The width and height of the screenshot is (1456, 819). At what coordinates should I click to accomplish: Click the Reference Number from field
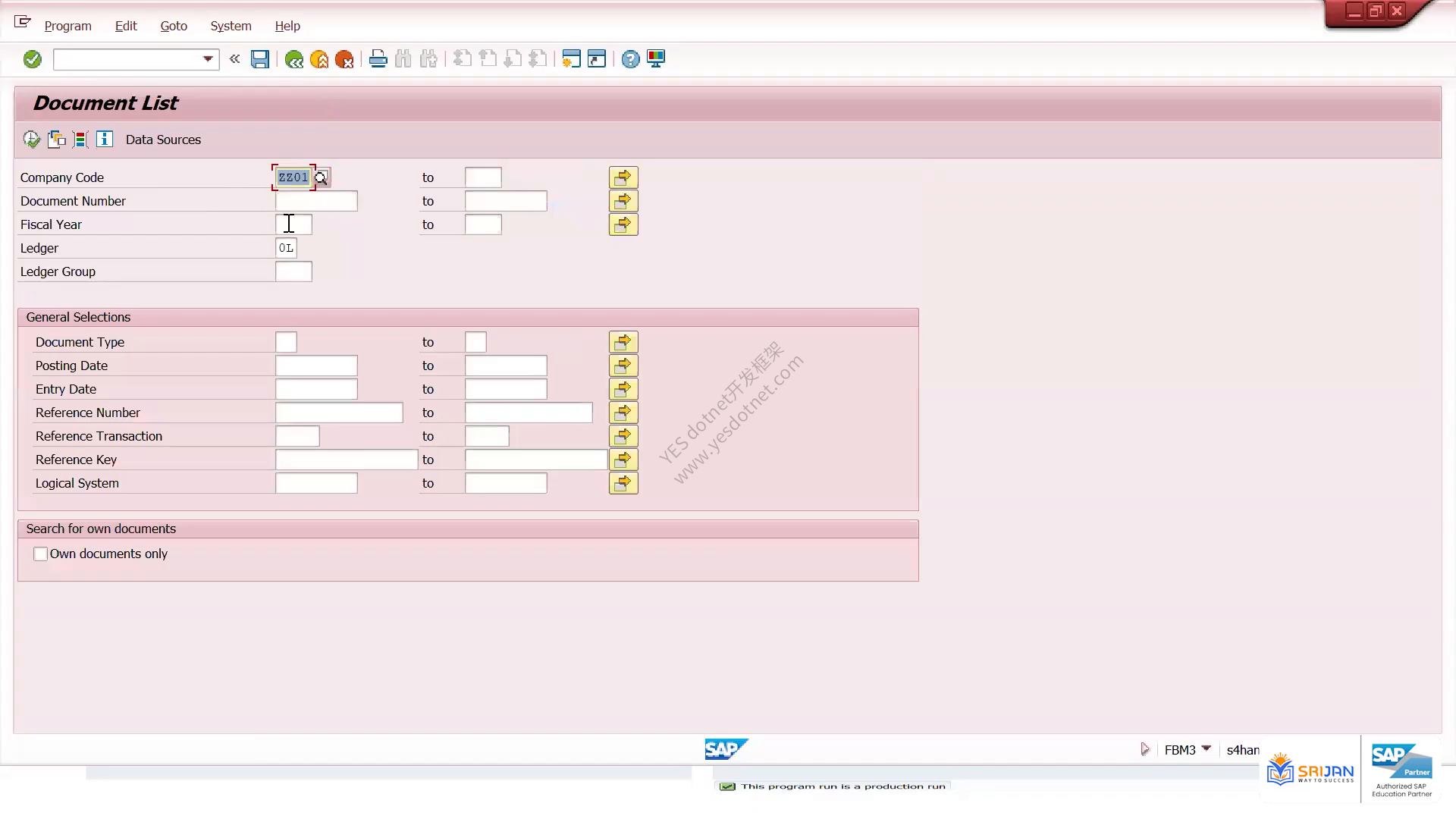point(339,413)
